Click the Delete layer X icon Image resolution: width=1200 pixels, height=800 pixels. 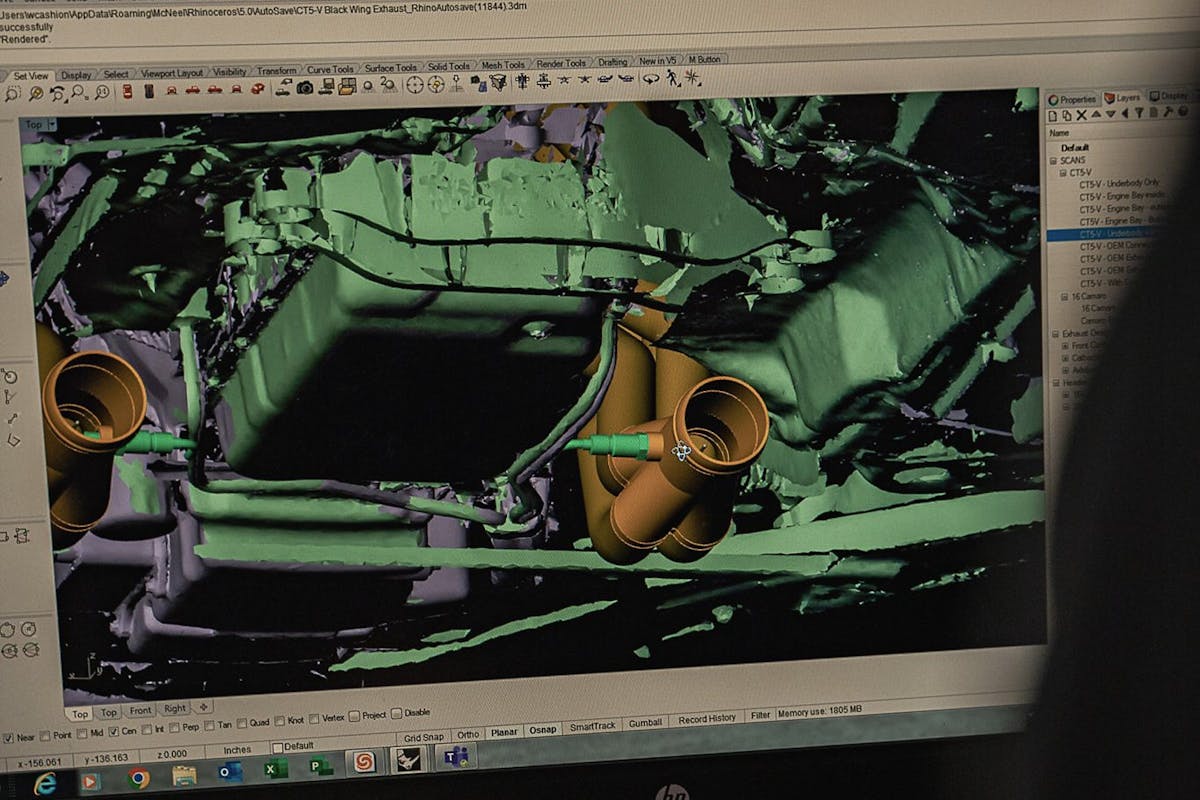(x=1082, y=116)
